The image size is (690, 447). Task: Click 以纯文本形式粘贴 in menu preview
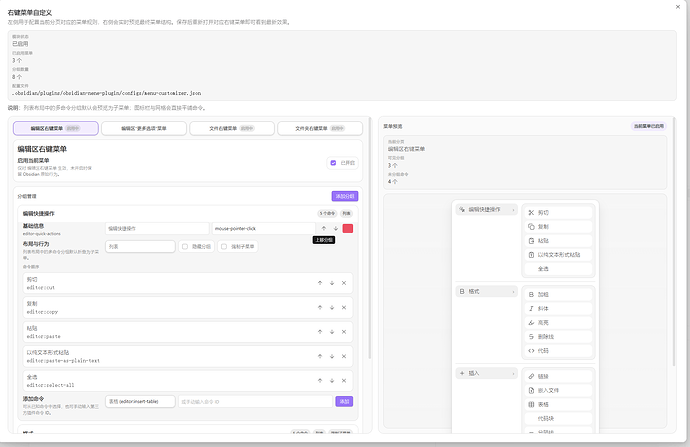pos(558,255)
